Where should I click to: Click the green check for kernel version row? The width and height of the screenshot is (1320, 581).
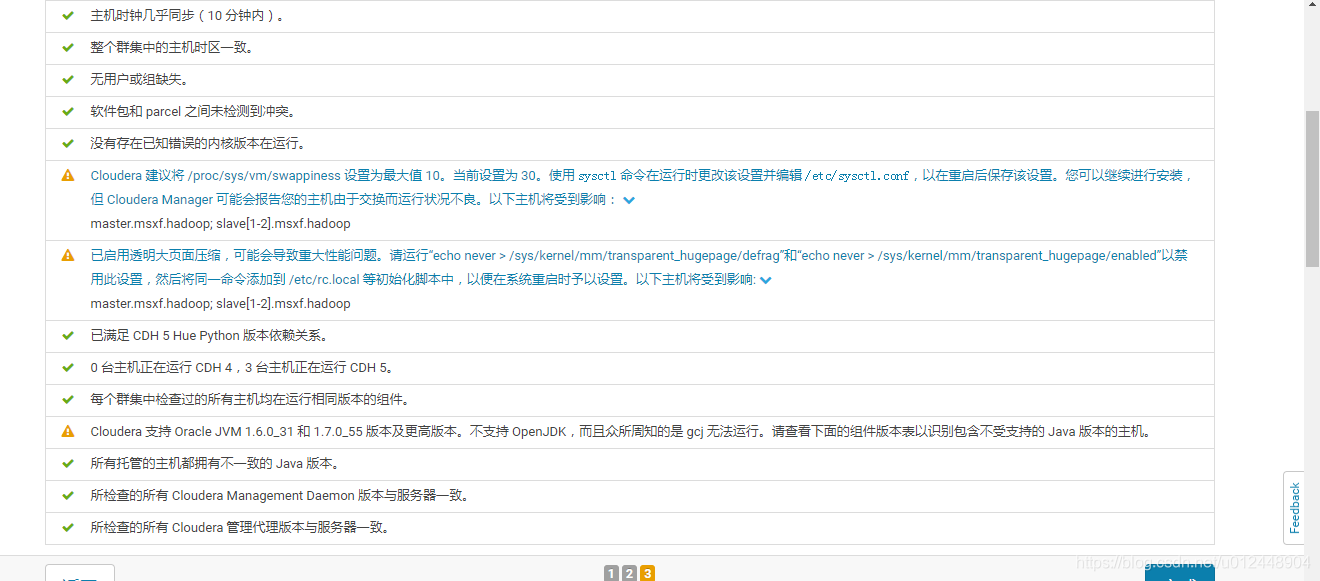point(68,144)
